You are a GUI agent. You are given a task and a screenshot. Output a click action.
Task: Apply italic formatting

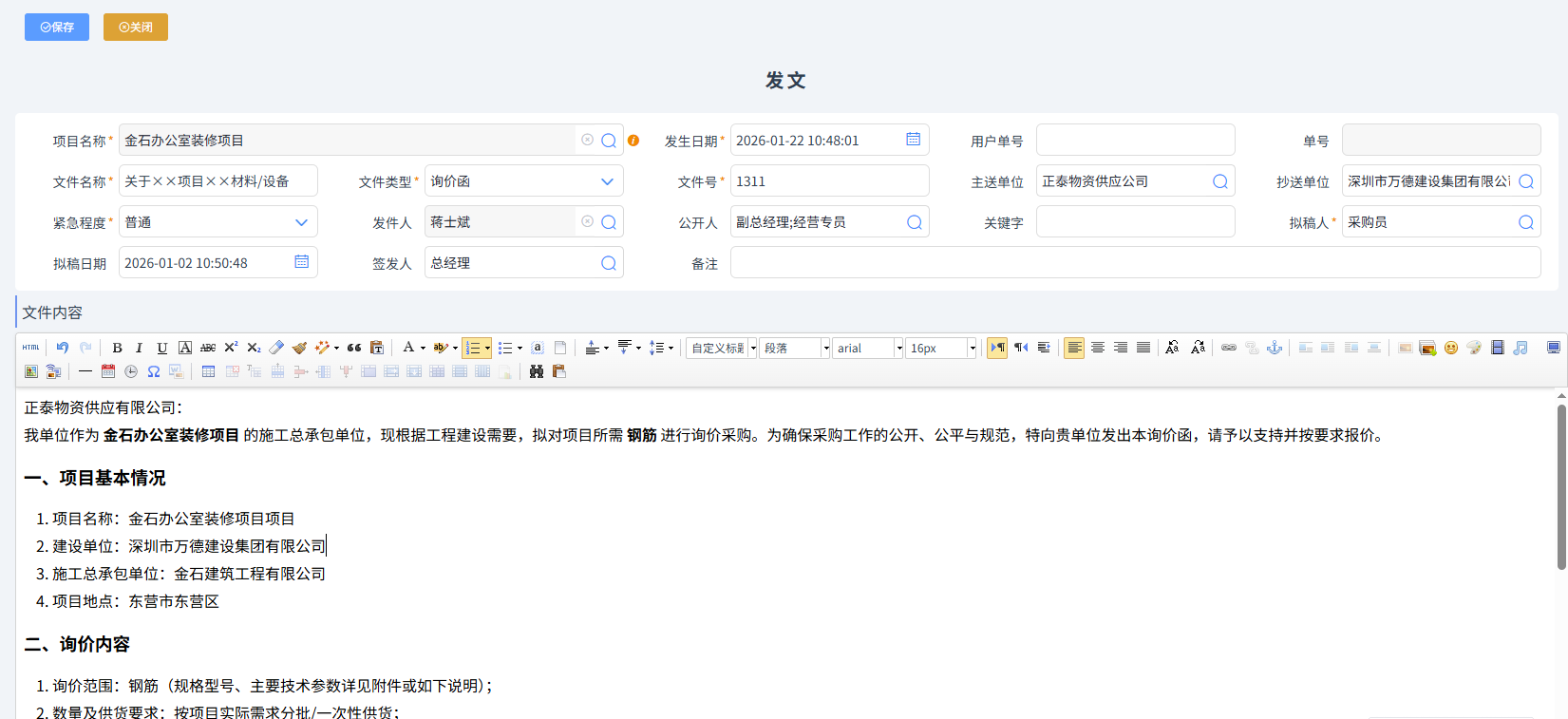139,348
